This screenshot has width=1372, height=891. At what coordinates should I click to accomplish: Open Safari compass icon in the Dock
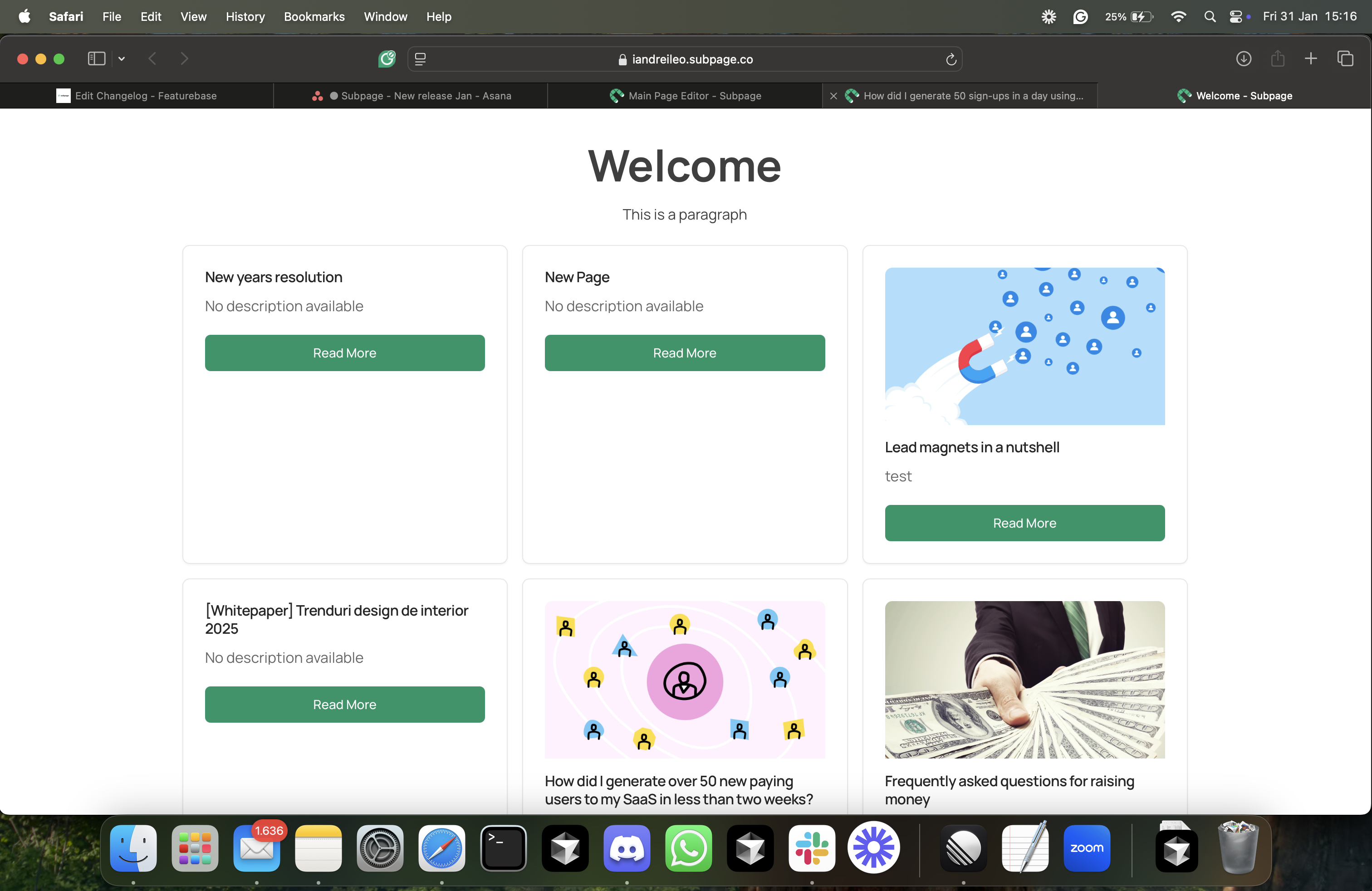(441, 848)
